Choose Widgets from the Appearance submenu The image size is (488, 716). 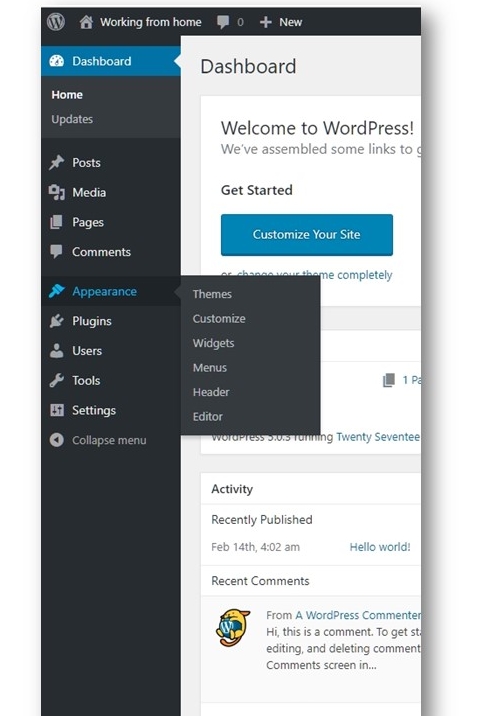(213, 343)
